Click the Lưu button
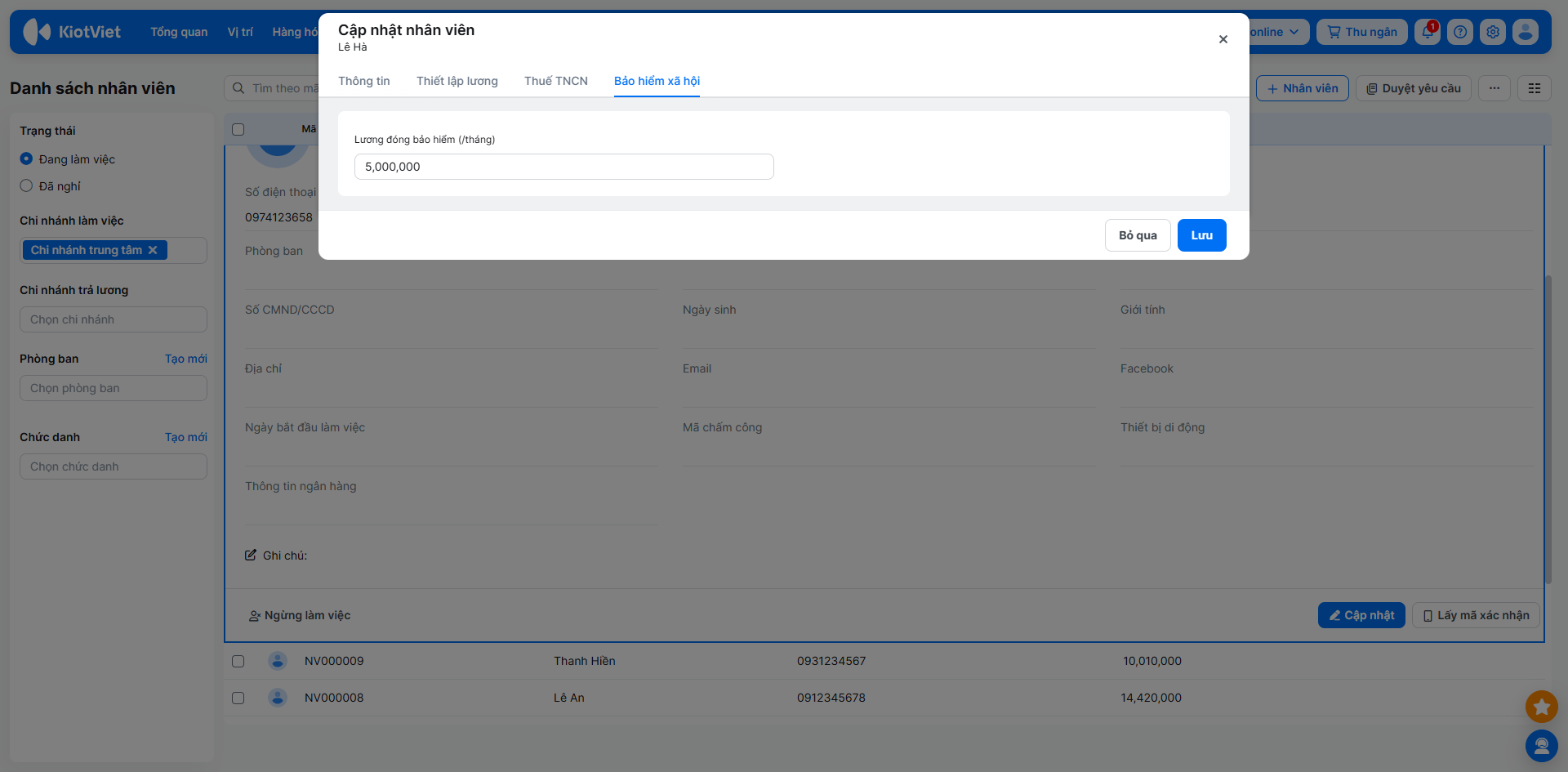 [x=1202, y=235]
